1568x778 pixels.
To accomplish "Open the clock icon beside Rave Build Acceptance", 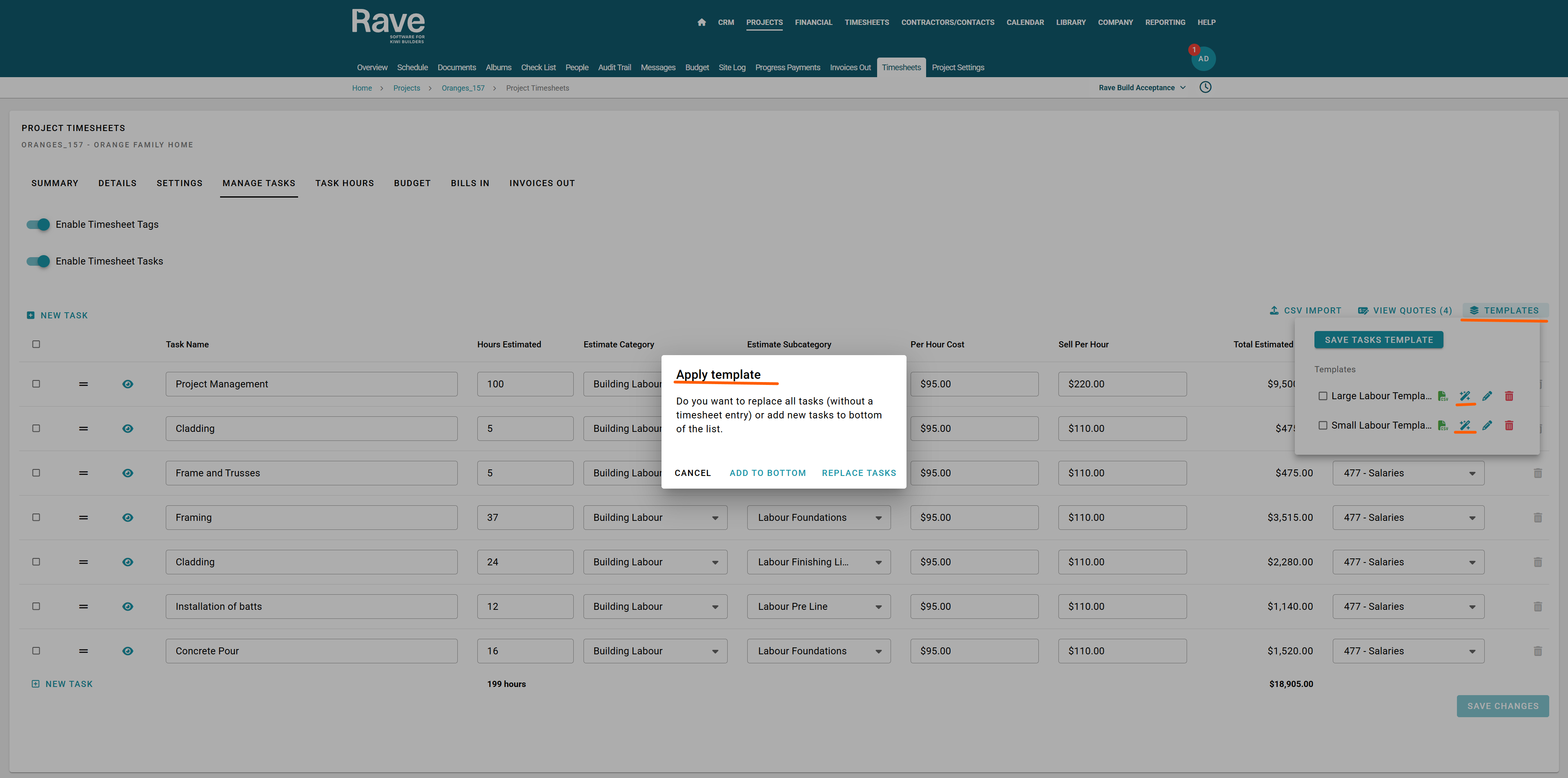I will (1205, 88).
